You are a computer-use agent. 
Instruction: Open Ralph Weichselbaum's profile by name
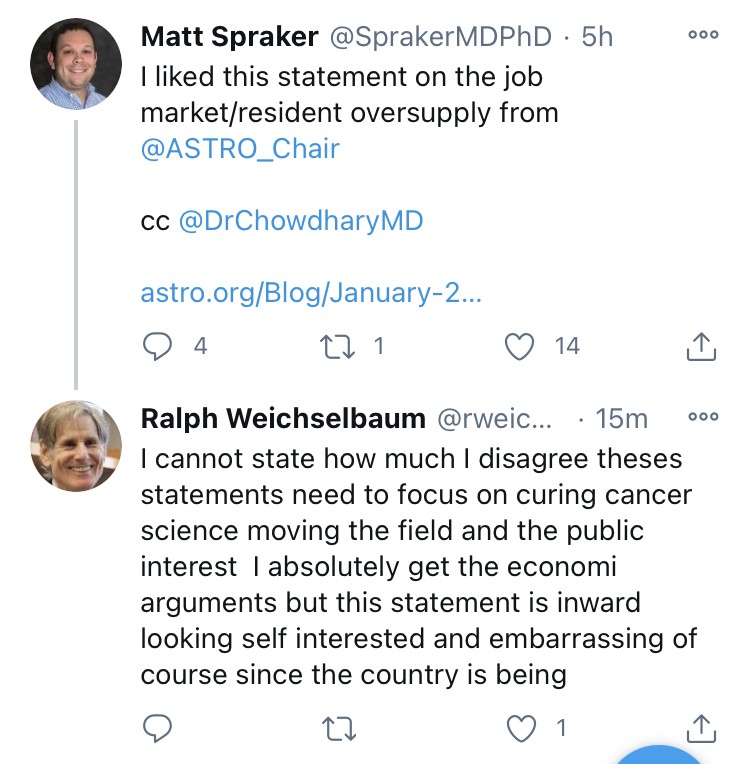(283, 419)
